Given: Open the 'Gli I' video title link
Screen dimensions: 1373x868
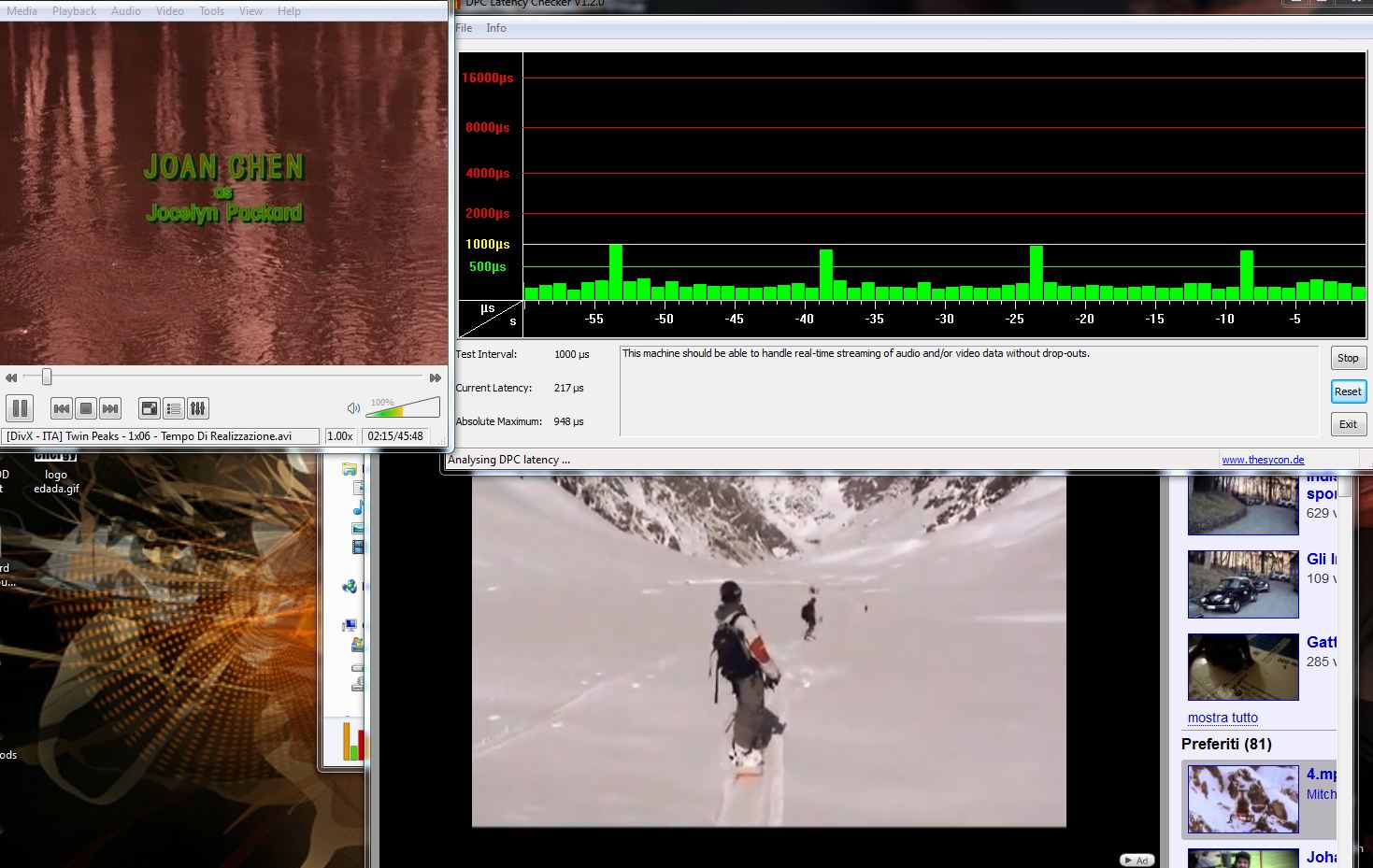Looking at the screenshot, I should [x=1322, y=559].
